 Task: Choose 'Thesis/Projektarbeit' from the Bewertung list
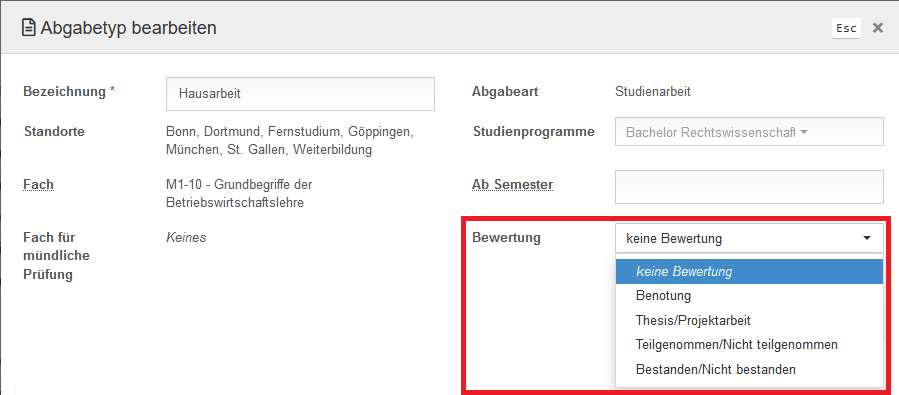749,320
